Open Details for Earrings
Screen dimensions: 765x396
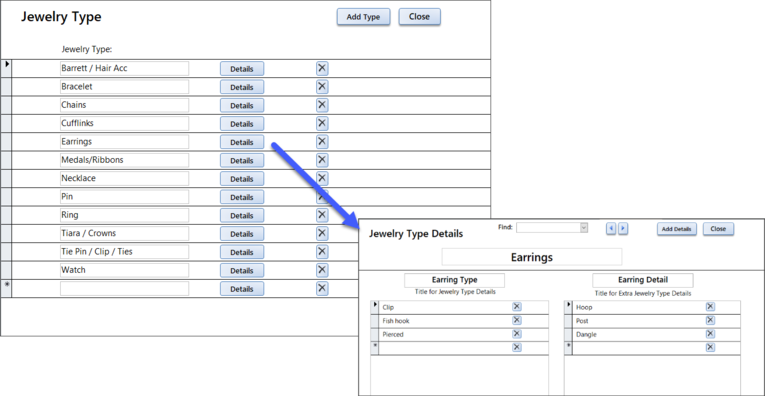242,142
